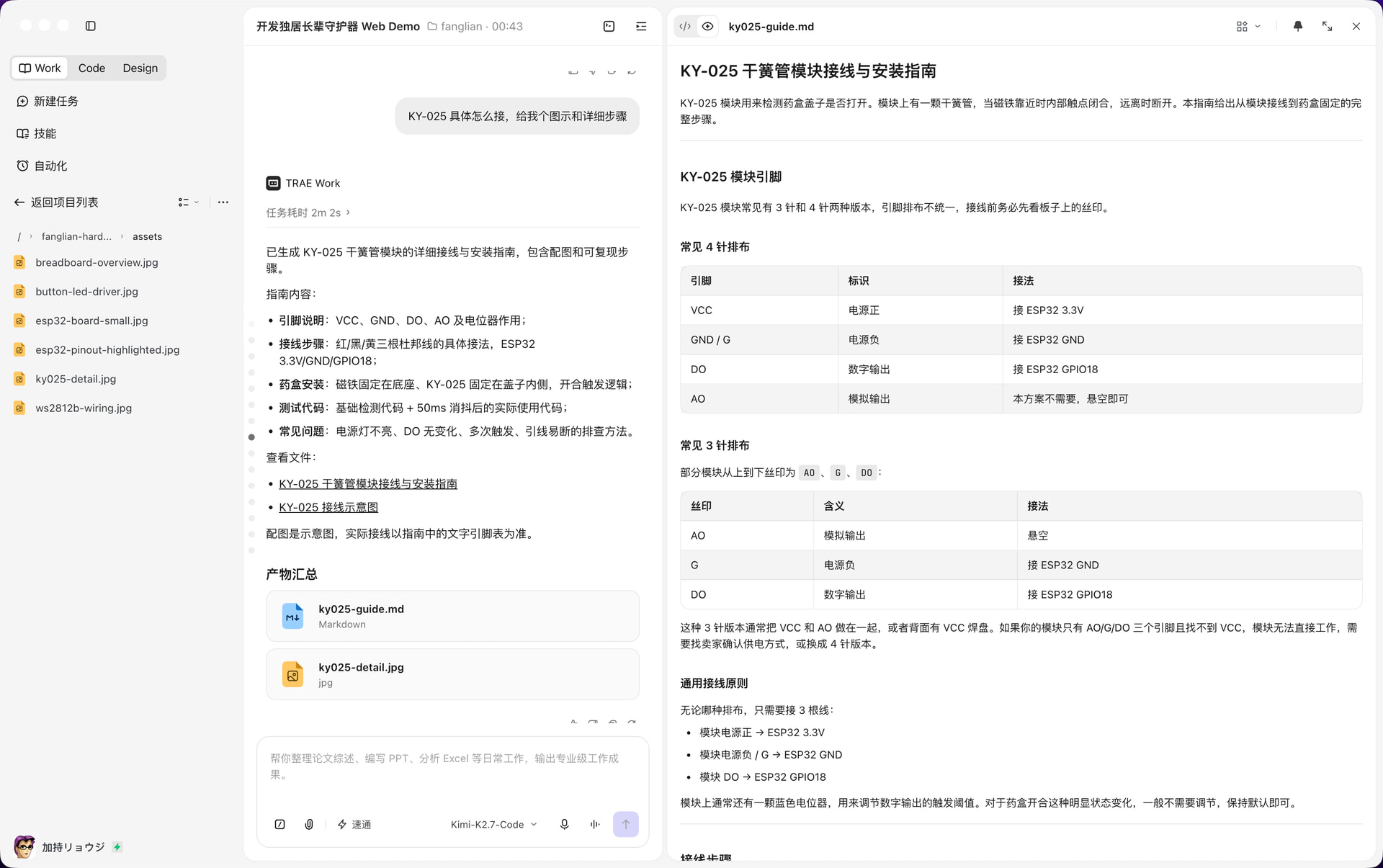Select the Code tab
The width and height of the screenshot is (1383, 868).
click(x=91, y=68)
